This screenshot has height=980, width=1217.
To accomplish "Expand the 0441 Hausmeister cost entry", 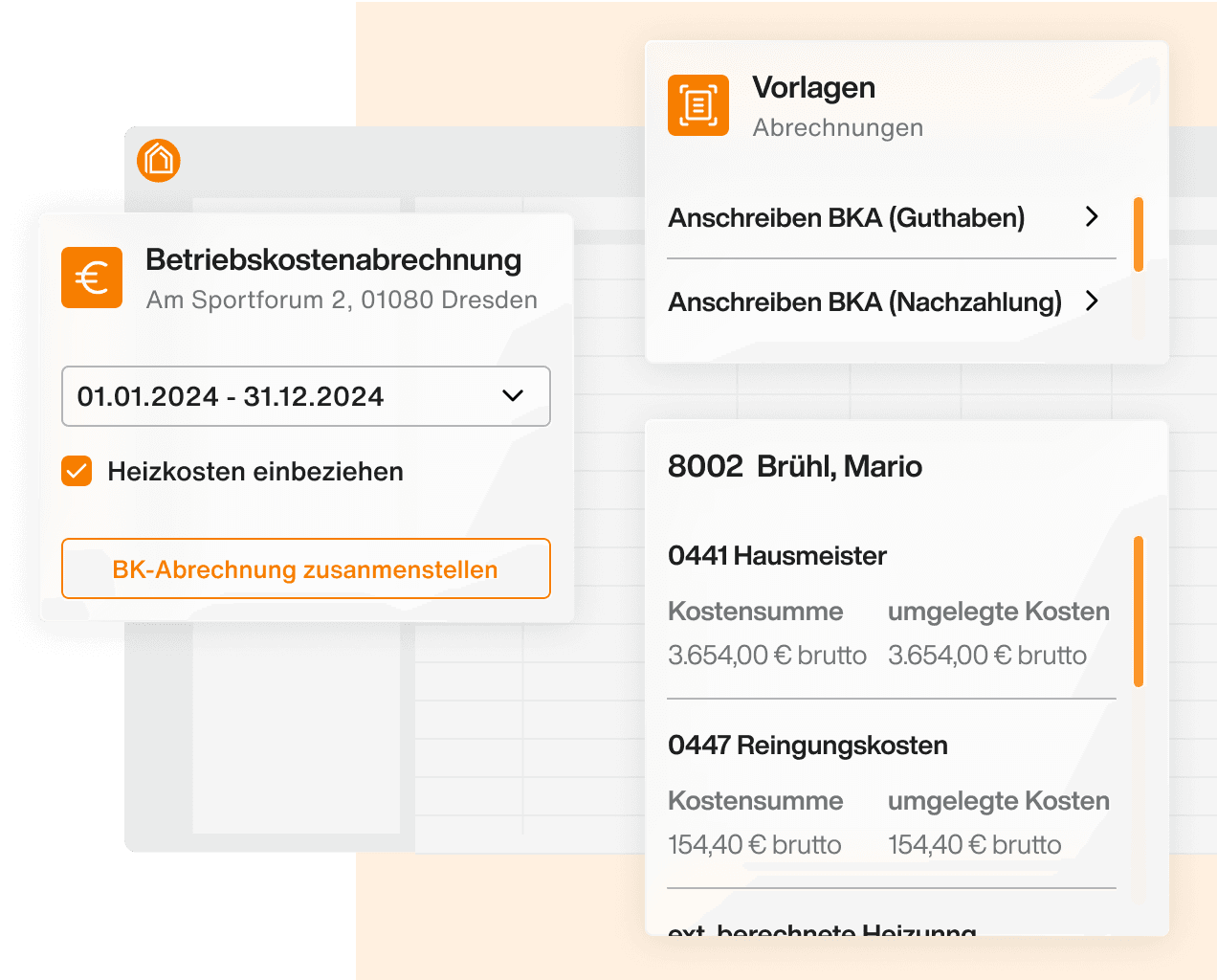I will pyautogui.click(x=777, y=556).
